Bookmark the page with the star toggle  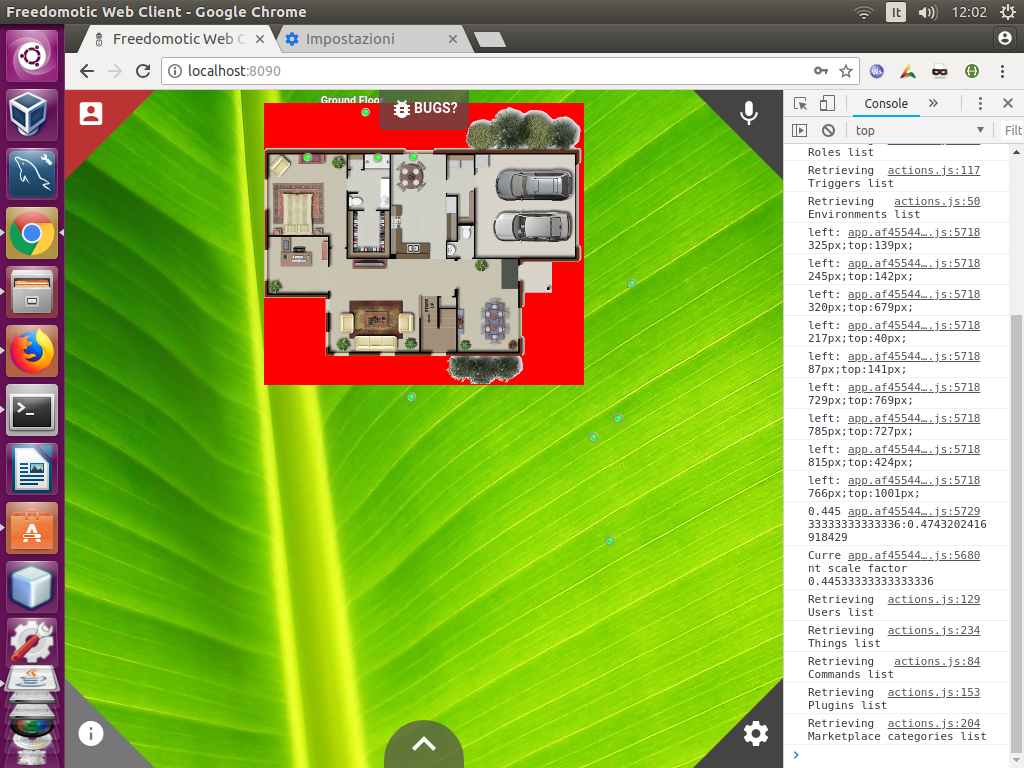pos(846,71)
